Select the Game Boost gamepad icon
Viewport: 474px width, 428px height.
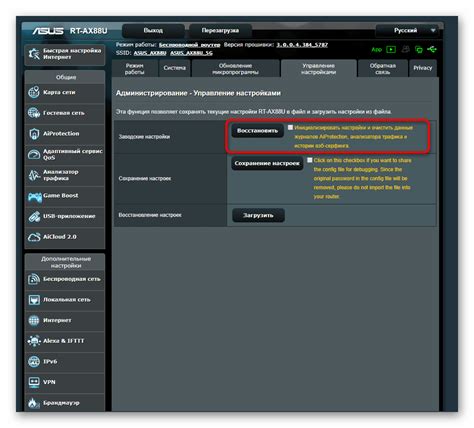pos(35,197)
